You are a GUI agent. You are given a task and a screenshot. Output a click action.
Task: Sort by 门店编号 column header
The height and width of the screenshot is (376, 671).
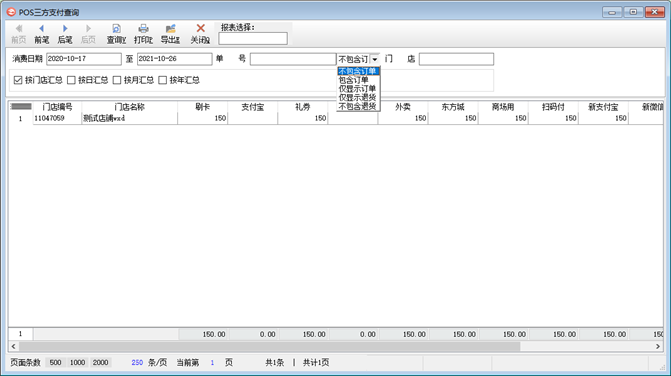click(57, 107)
